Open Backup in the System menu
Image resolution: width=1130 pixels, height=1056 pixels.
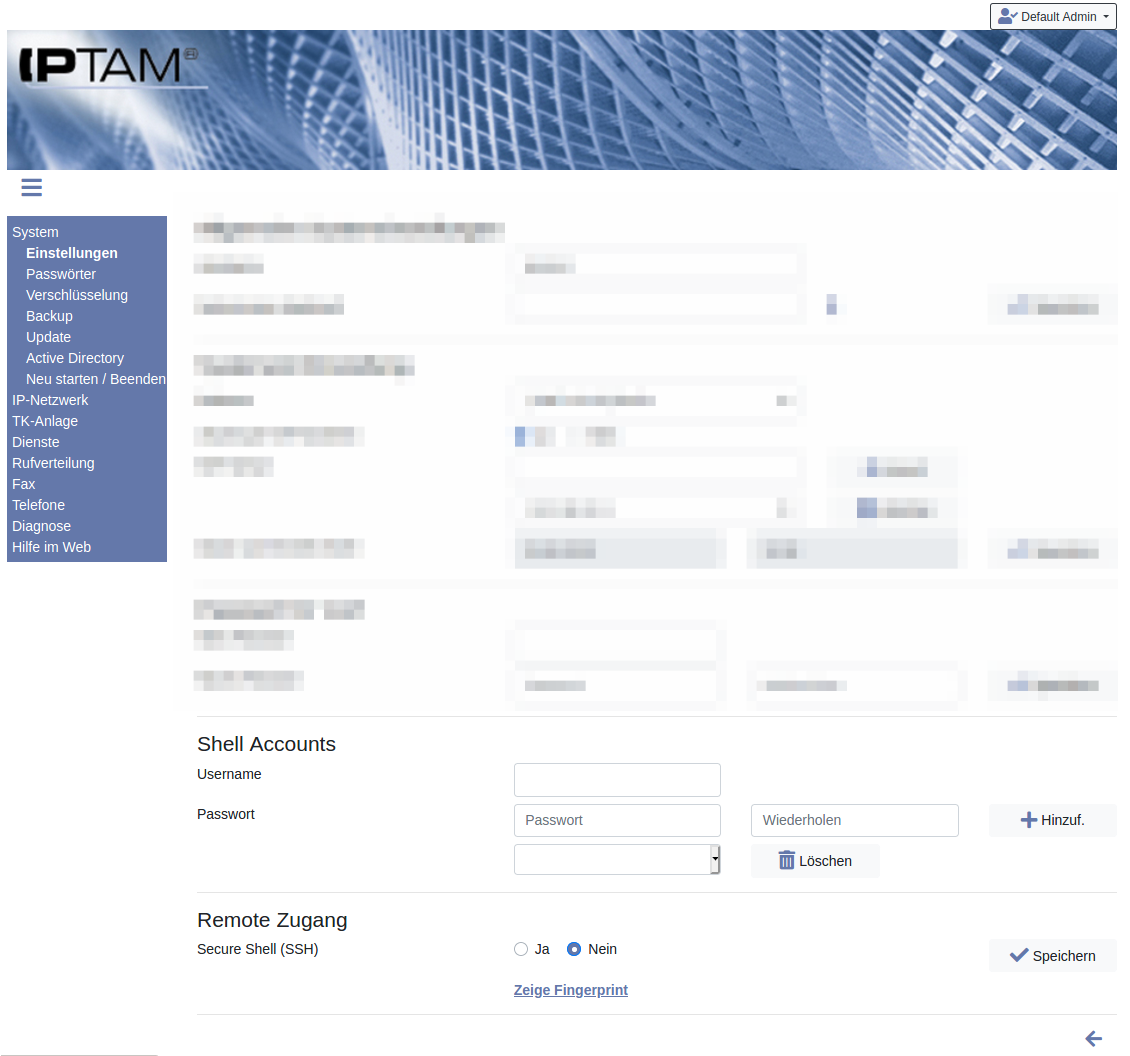point(49,316)
